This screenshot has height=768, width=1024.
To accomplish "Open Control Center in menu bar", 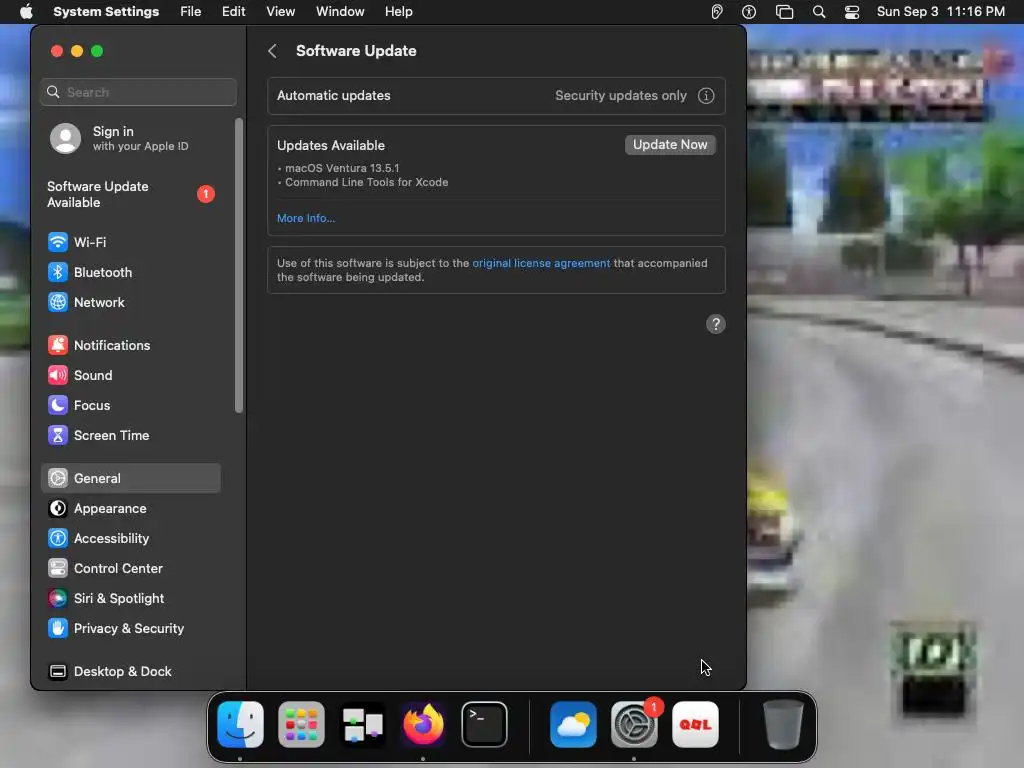I will (x=852, y=12).
